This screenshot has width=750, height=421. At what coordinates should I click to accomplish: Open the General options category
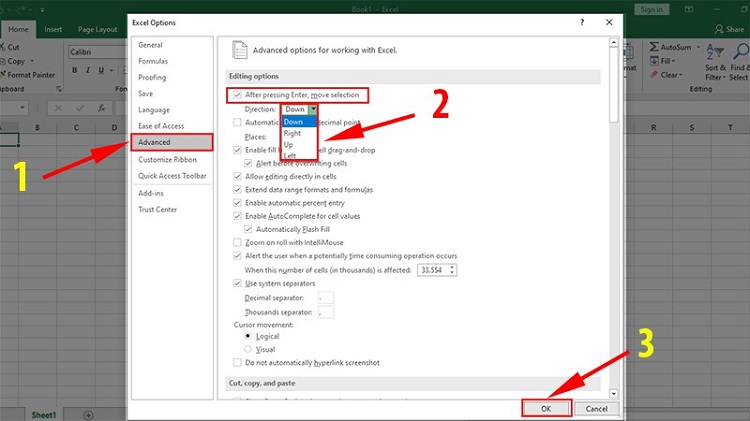pos(150,45)
